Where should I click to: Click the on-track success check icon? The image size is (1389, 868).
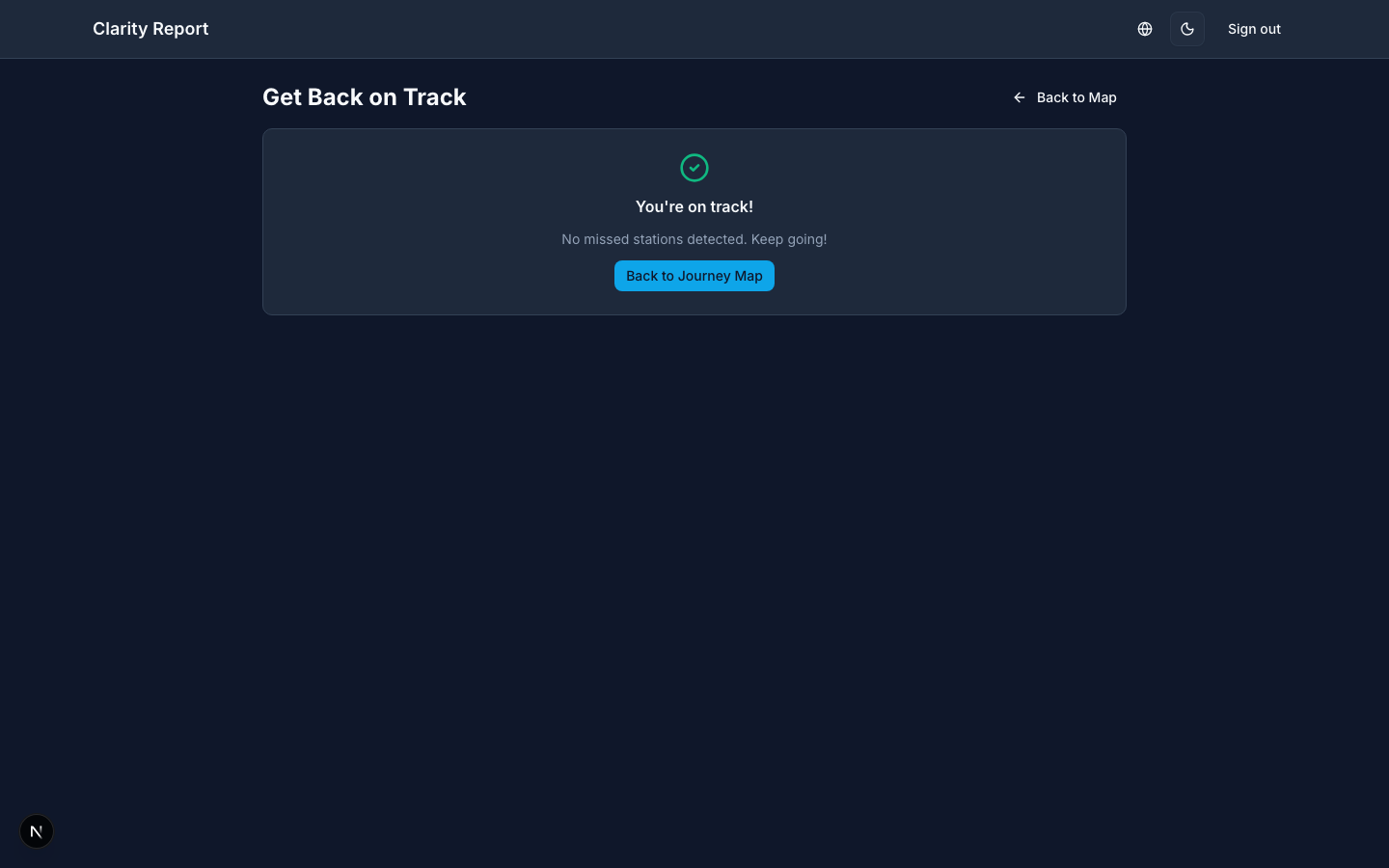tap(694, 168)
